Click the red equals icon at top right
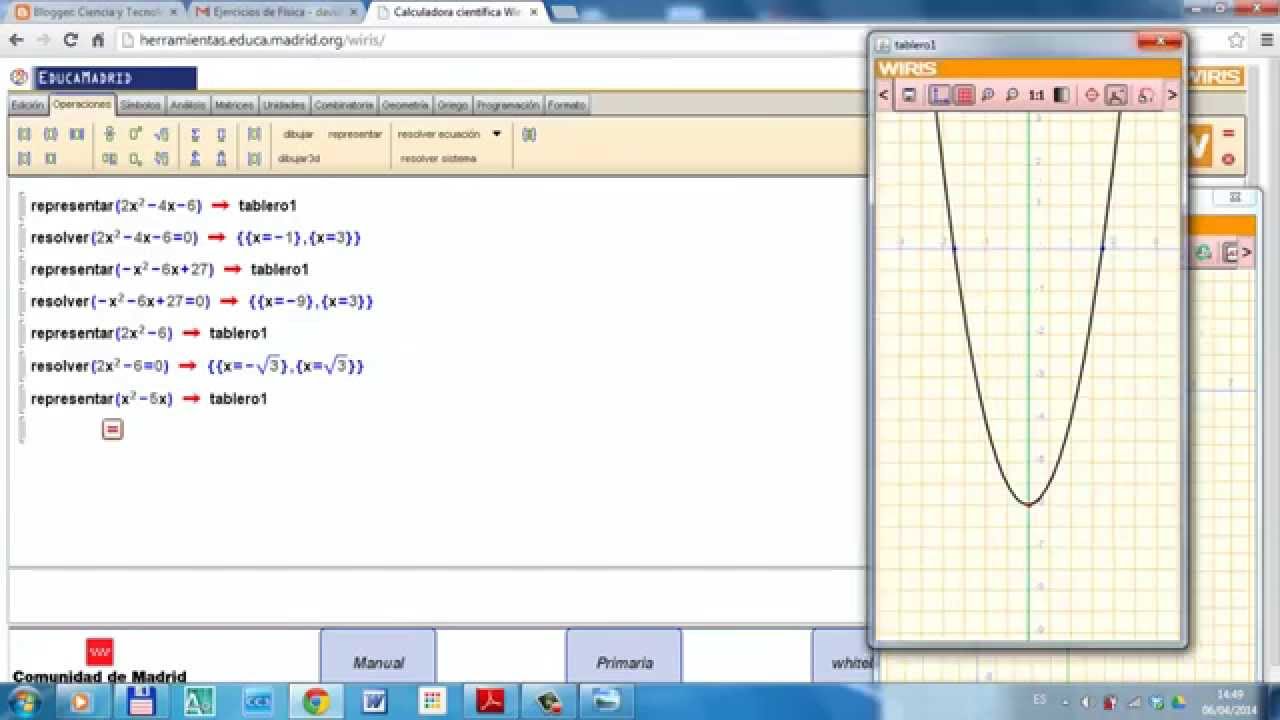The height and width of the screenshot is (720, 1280). point(1228,134)
